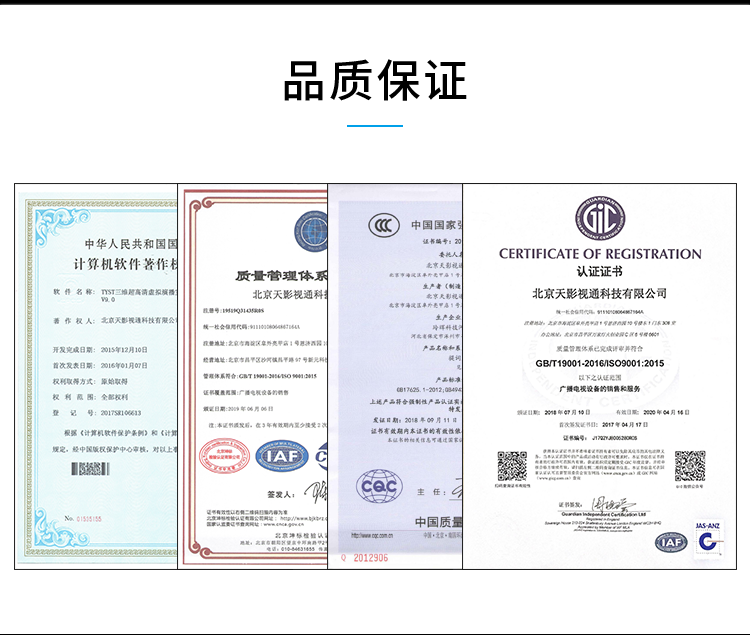Click the scope text 广播电视设备的销售和服务
Image resolution: width=750 pixels, height=635 pixels.
pos(600,389)
